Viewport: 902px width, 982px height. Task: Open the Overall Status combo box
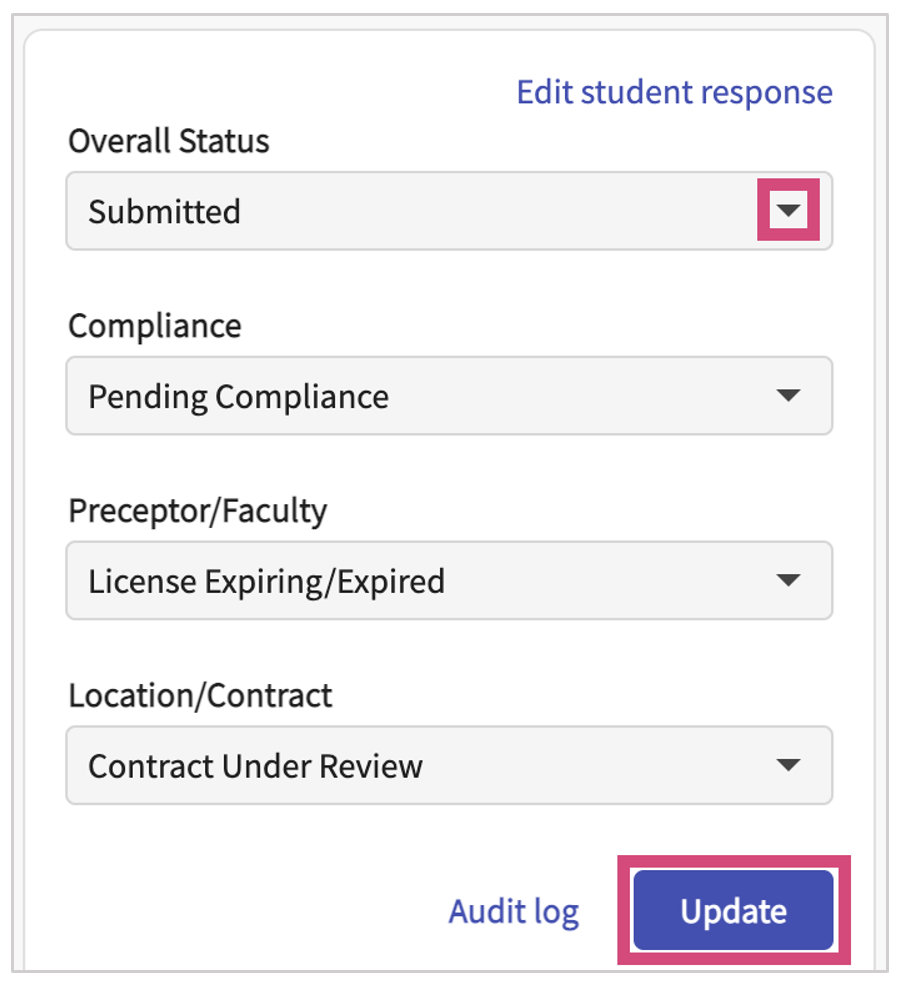pos(449,211)
